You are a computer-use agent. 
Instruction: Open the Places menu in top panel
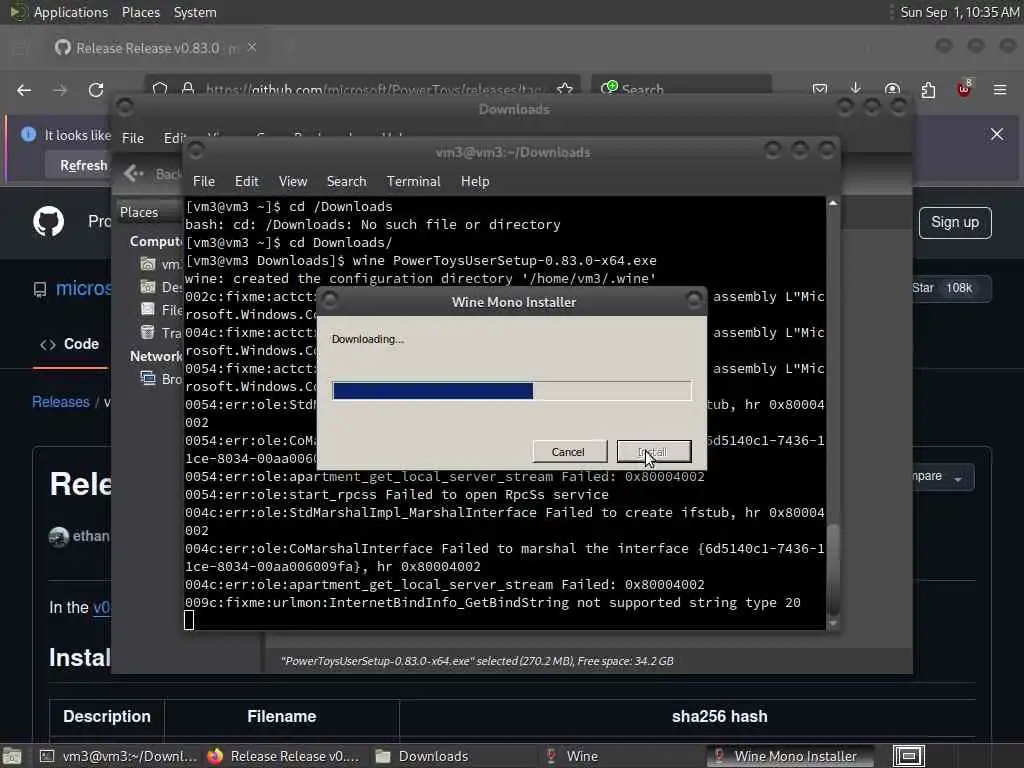pos(140,12)
